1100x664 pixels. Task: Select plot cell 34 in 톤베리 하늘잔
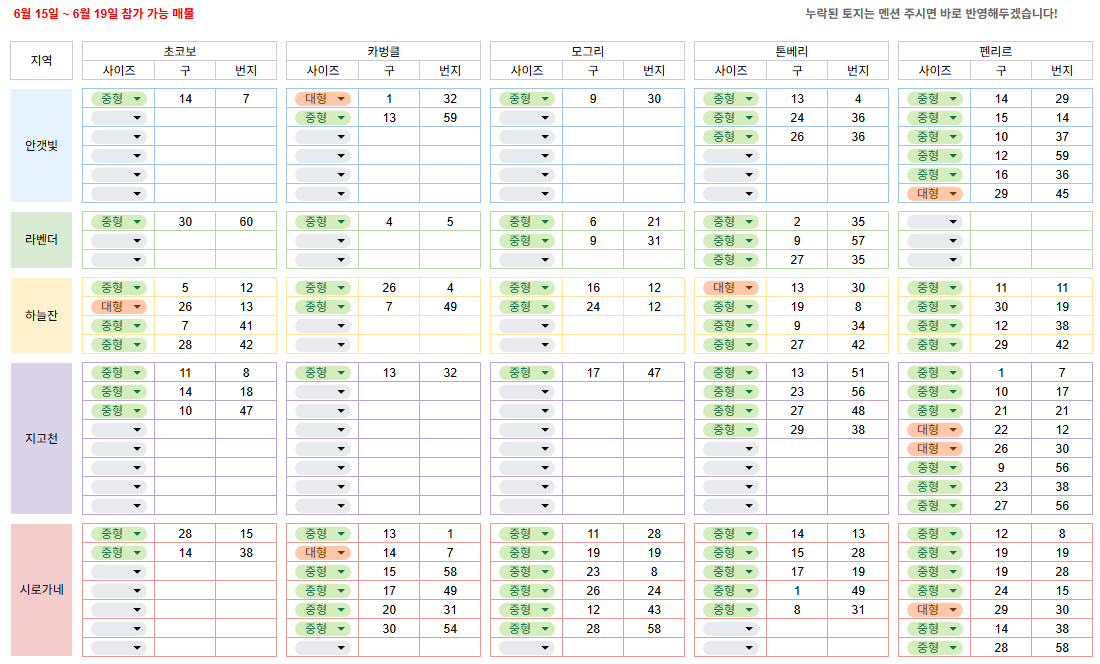pyautogui.click(x=858, y=325)
